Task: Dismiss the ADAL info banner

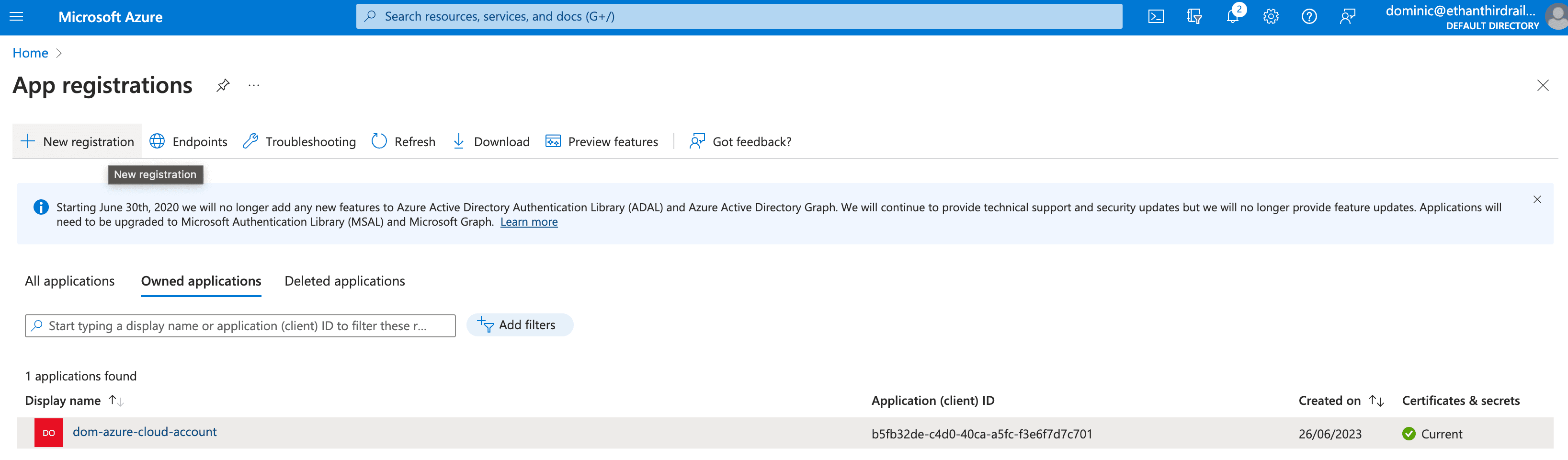Action: tap(1537, 199)
